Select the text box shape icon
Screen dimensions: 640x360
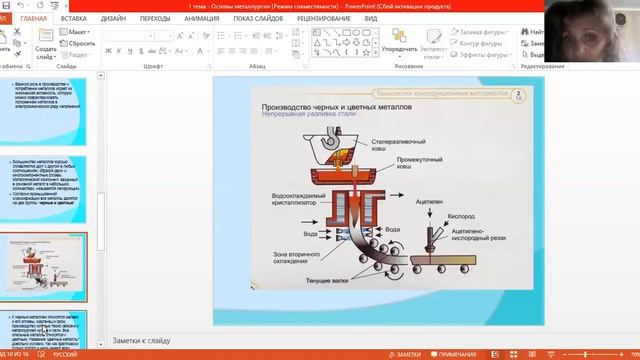pyautogui.click(x=317, y=32)
